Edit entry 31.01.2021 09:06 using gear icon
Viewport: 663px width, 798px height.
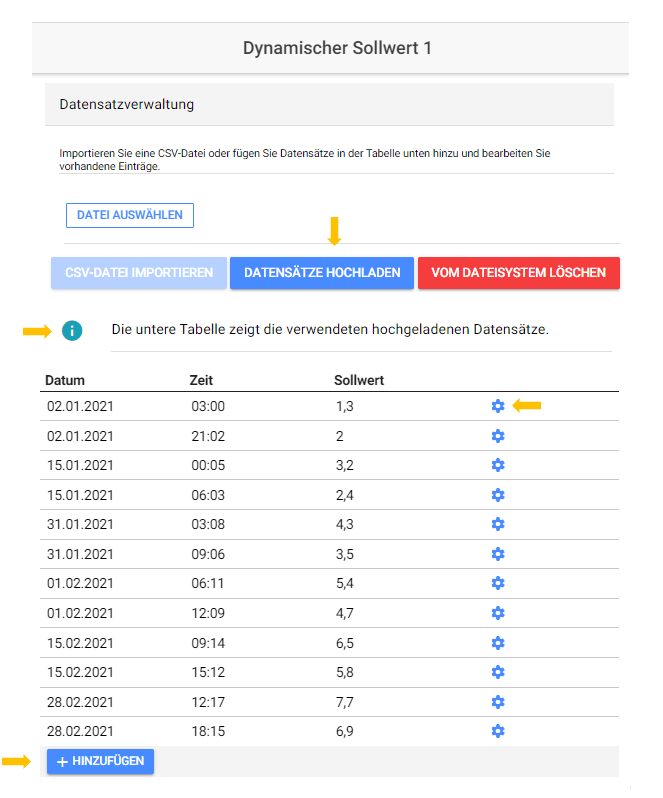[498, 554]
